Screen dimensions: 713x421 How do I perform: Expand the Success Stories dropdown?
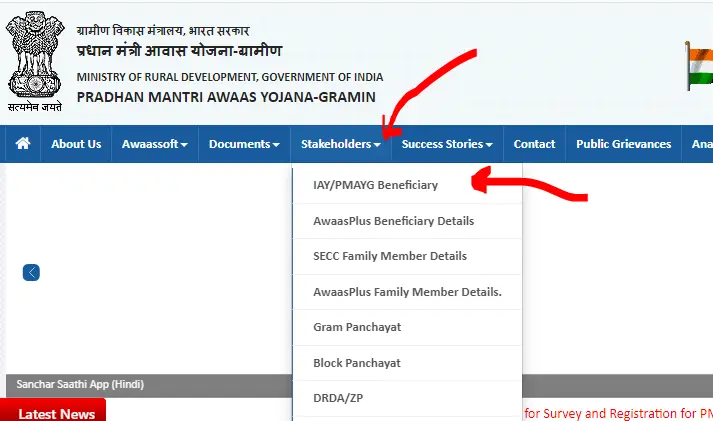click(447, 144)
